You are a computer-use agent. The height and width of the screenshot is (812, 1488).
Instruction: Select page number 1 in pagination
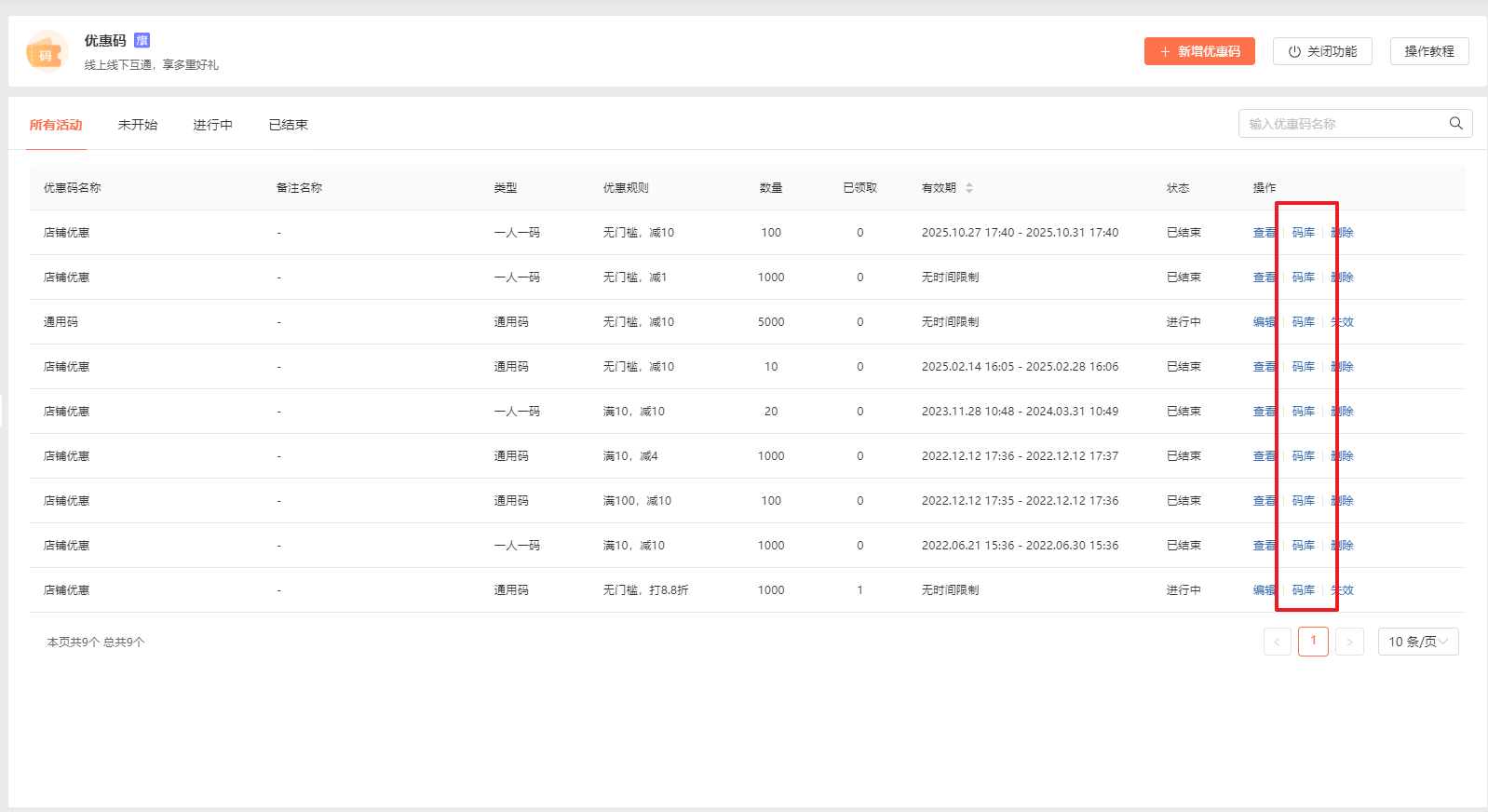tap(1313, 642)
